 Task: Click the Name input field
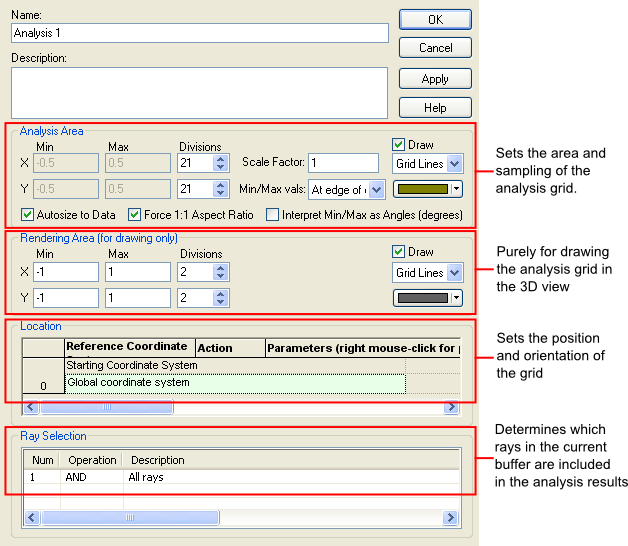(x=199, y=33)
